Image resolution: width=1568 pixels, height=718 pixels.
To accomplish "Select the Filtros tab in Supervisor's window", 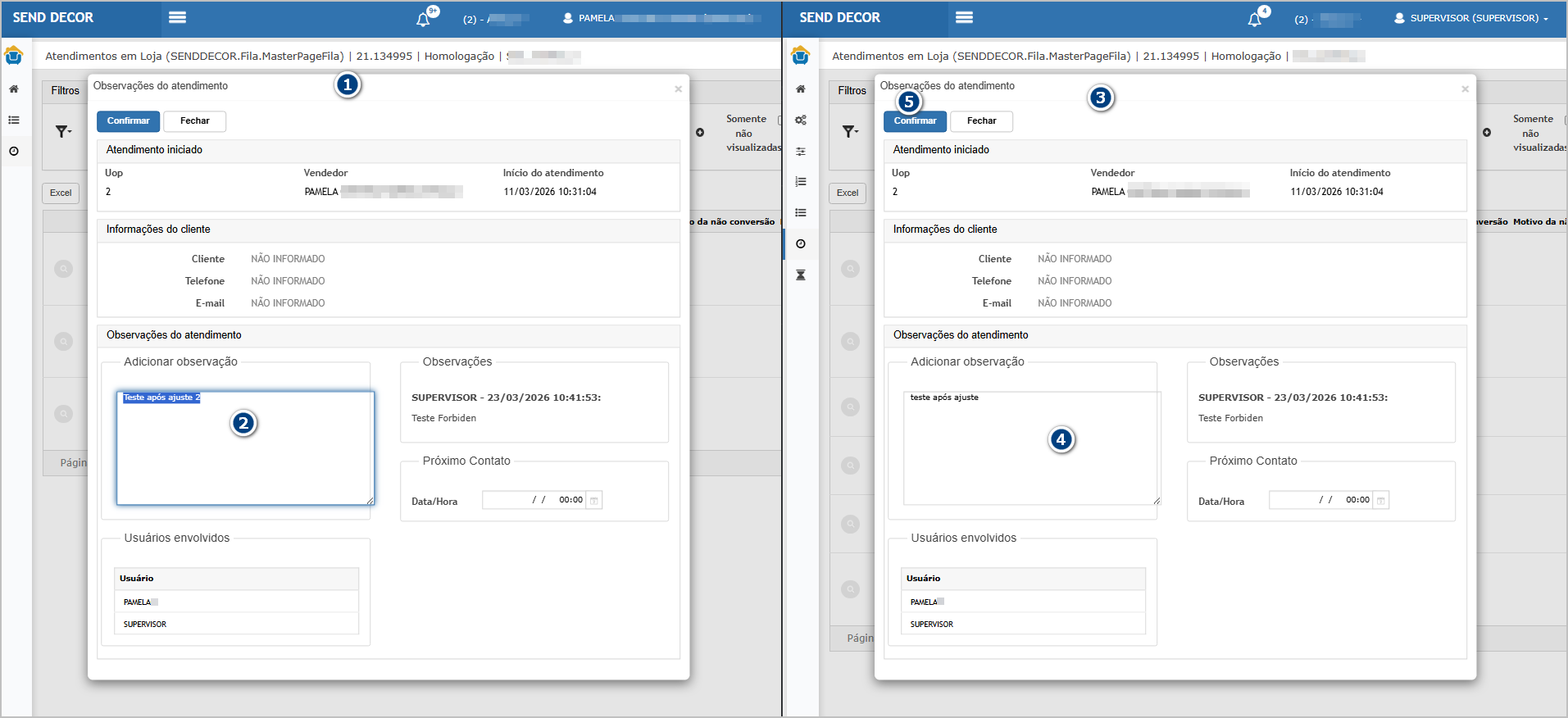I will click(852, 91).
